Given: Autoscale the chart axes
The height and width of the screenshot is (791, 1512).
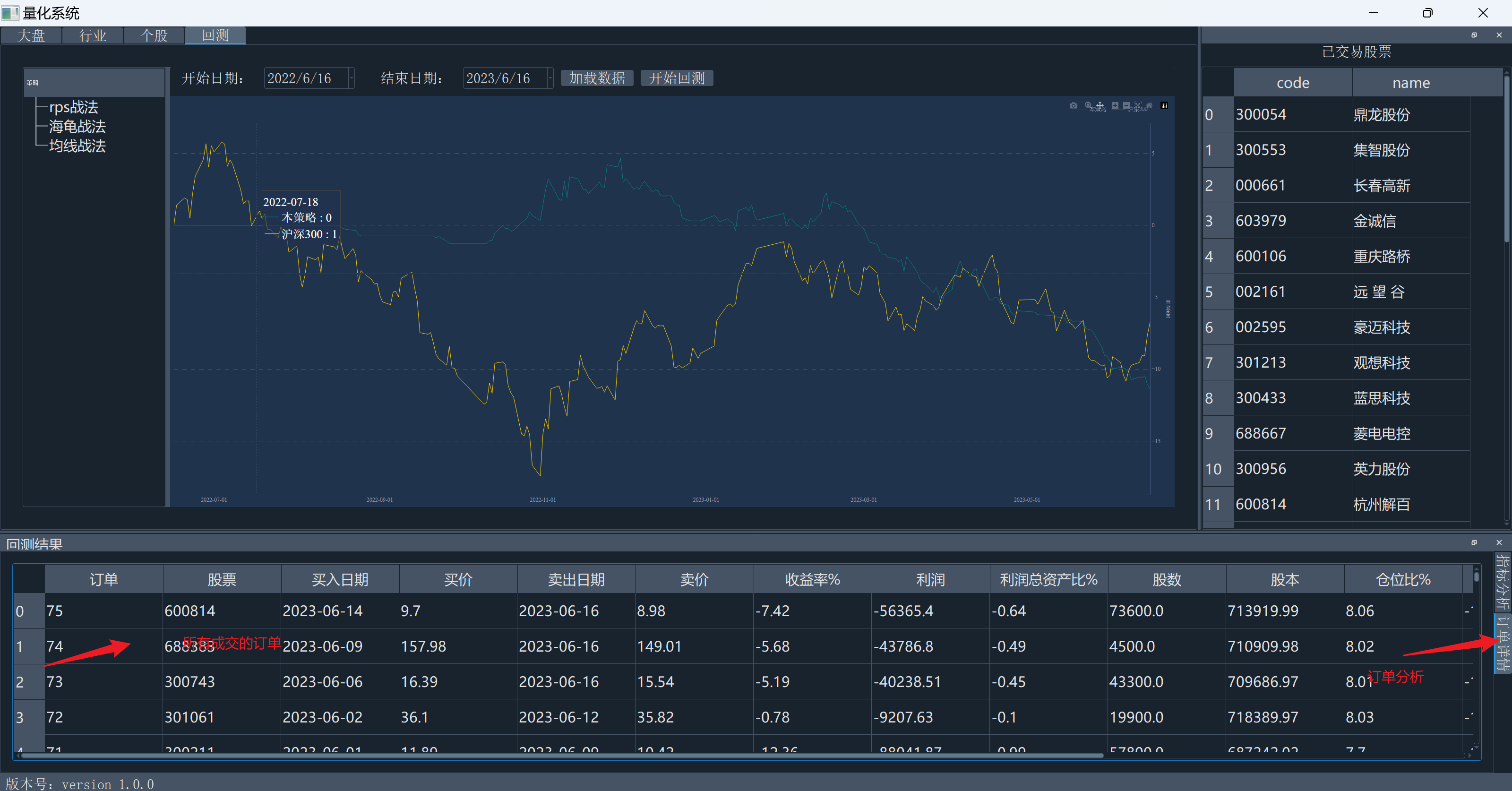Looking at the screenshot, I should click(1138, 106).
